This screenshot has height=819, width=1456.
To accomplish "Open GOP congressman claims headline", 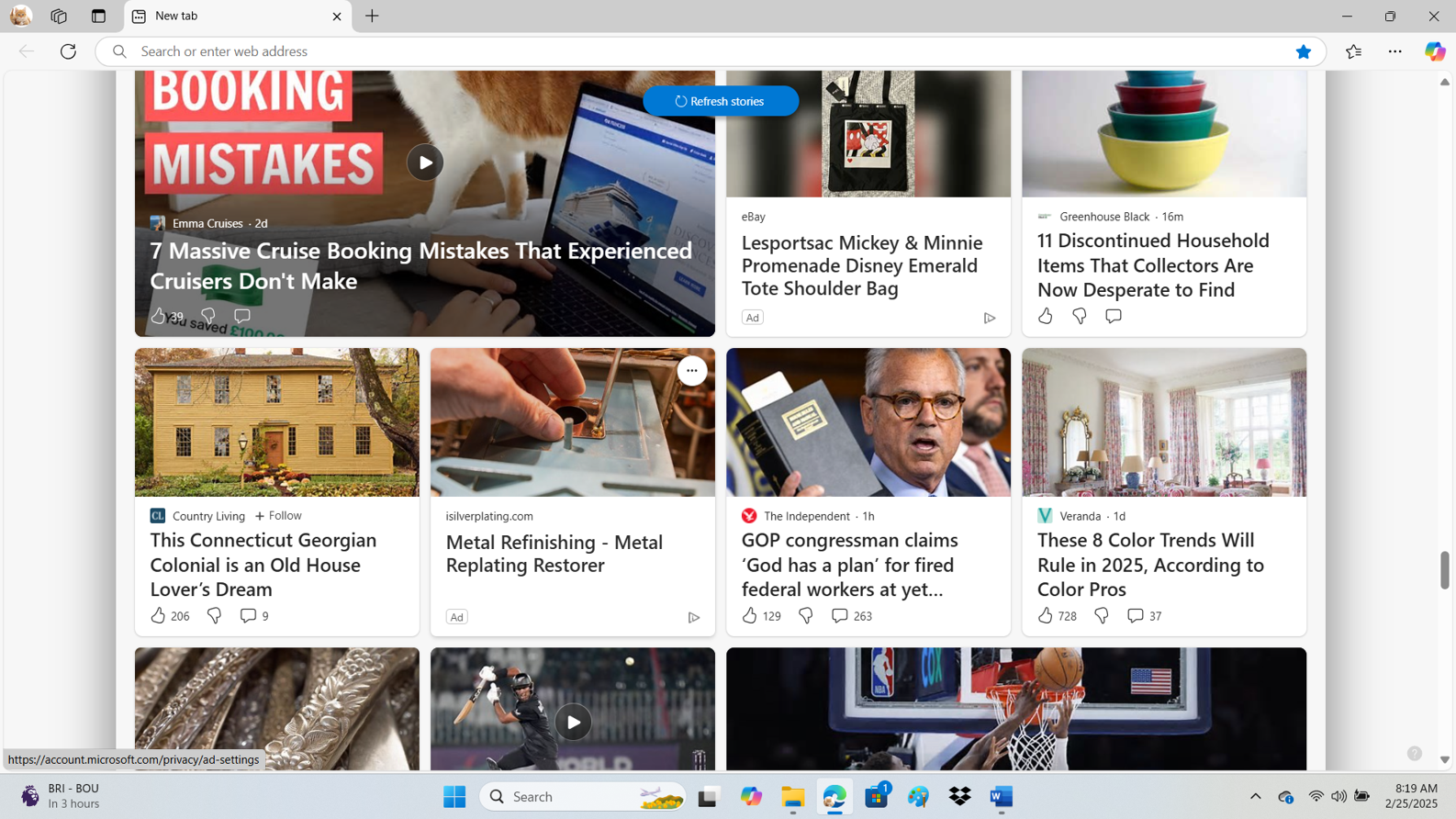I will tap(850, 565).
